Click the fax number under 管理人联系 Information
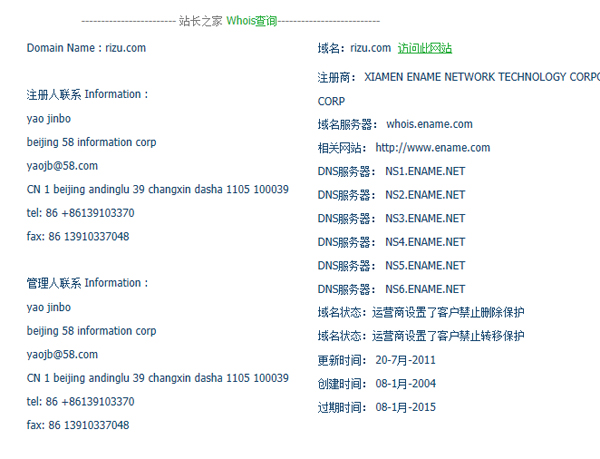This screenshot has width=600, height=459. (x=77, y=425)
